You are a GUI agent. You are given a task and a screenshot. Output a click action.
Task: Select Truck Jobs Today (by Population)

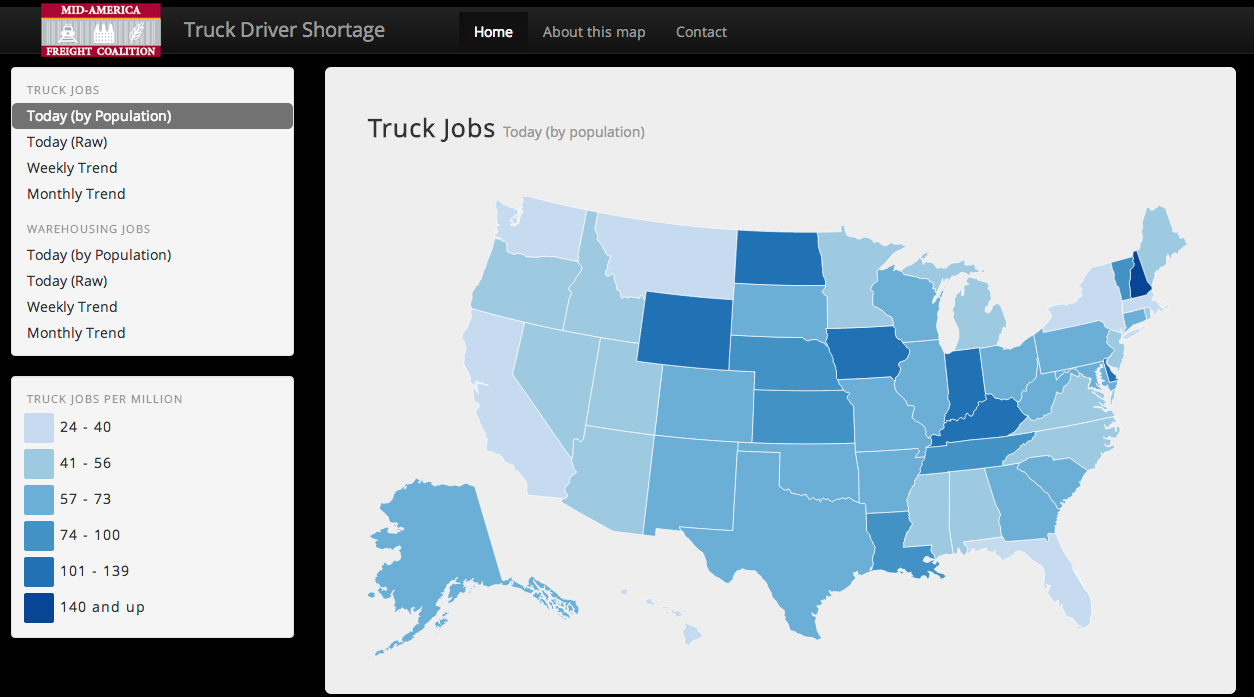click(152, 116)
